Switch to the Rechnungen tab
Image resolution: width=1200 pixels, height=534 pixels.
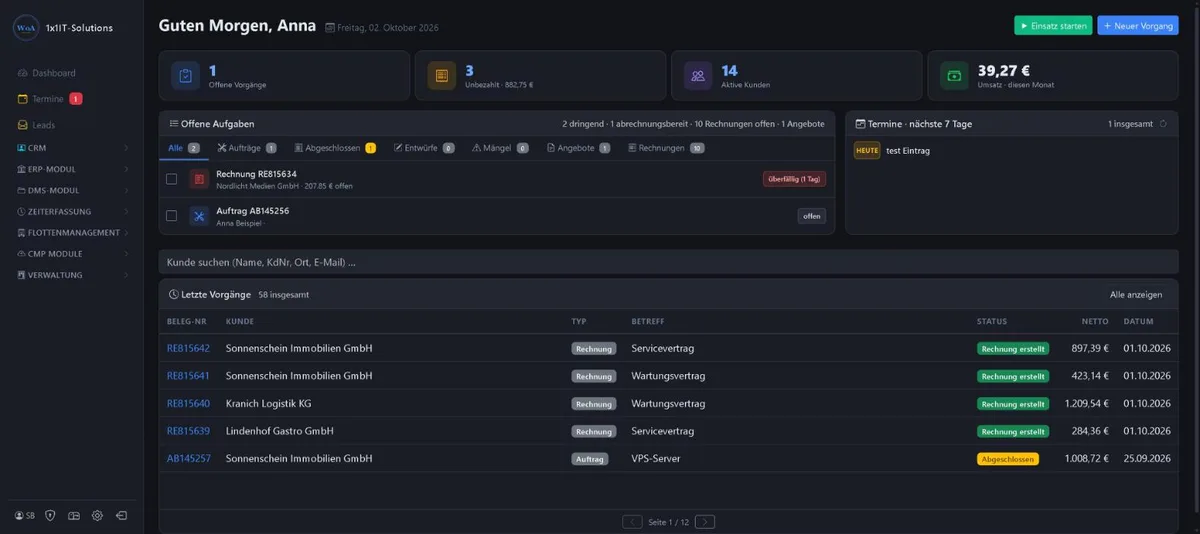[x=666, y=148]
